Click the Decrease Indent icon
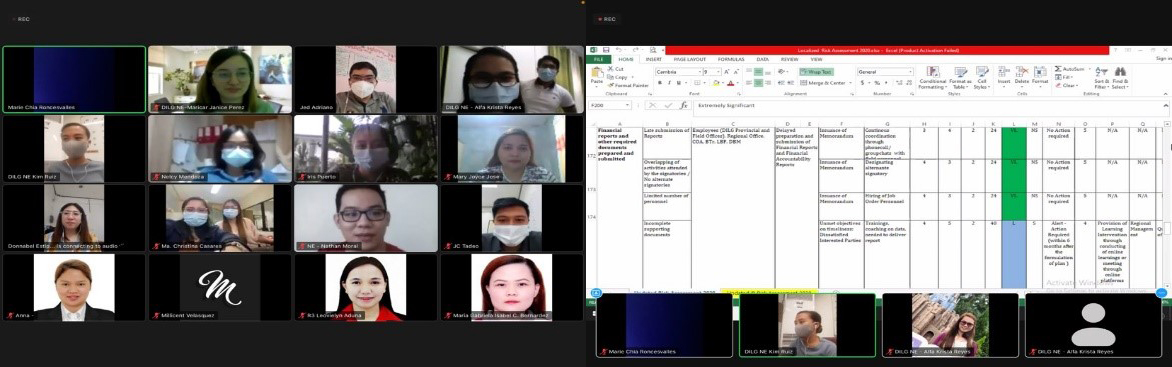Screen dimensions: 1172x367 pyautogui.click(x=781, y=83)
